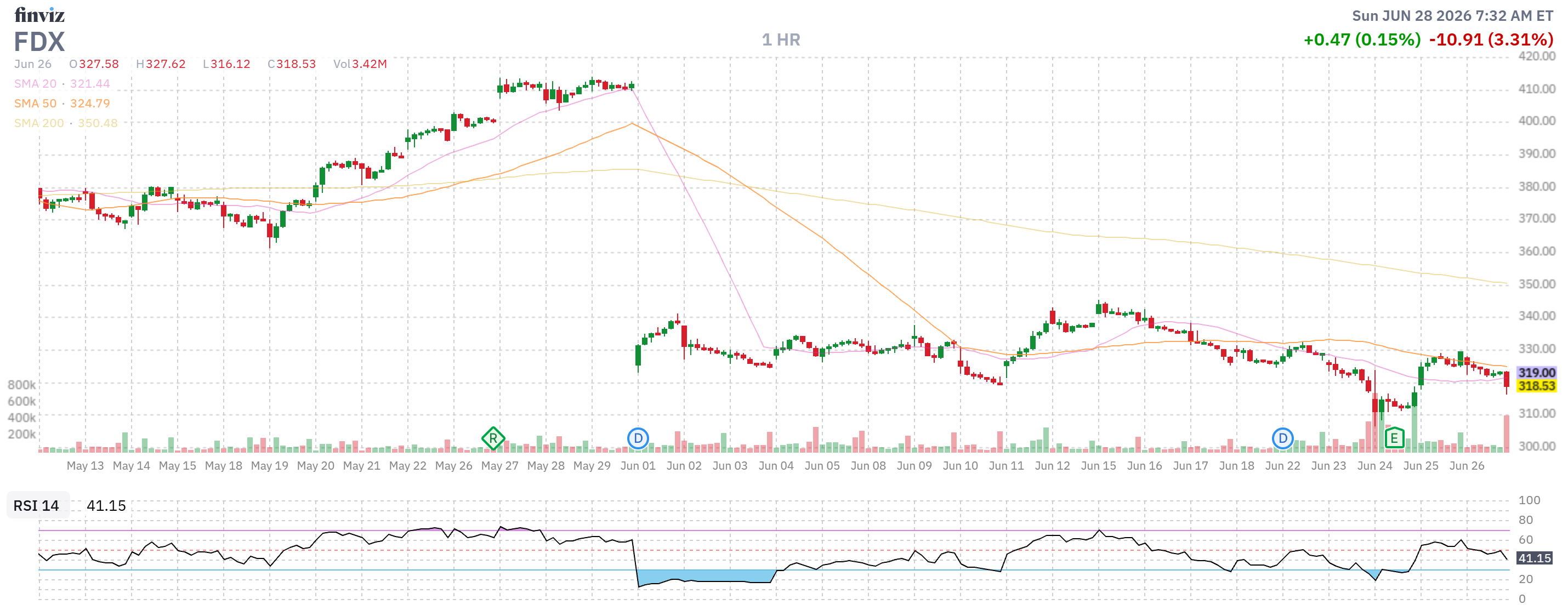Click the 'Jun 05' date axis label

click(x=822, y=466)
